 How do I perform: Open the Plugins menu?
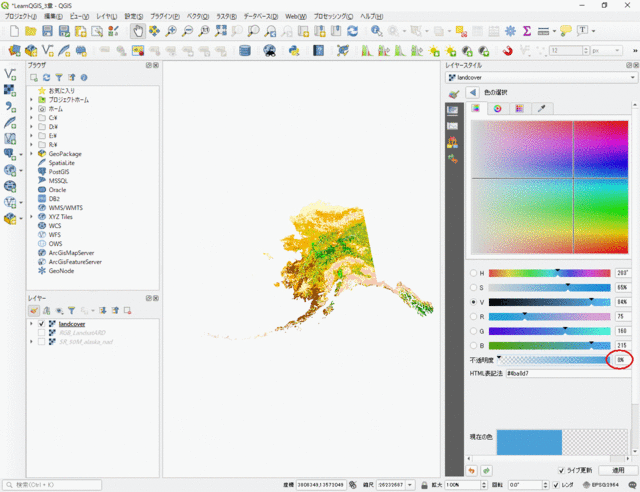click(164, 16)
